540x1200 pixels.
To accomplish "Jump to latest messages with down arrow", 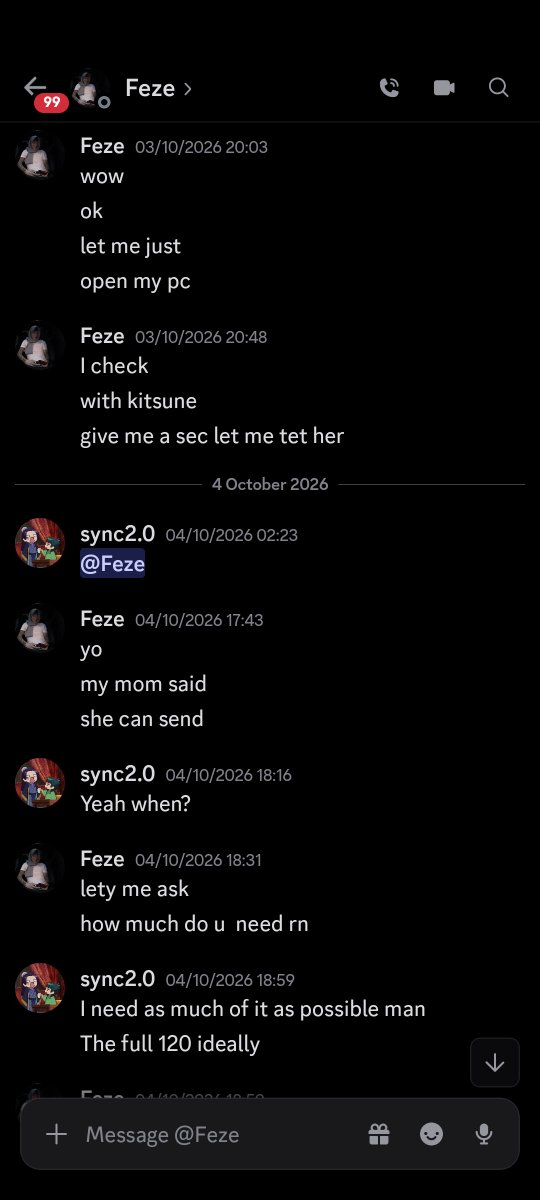I will tap(495, 1062).
